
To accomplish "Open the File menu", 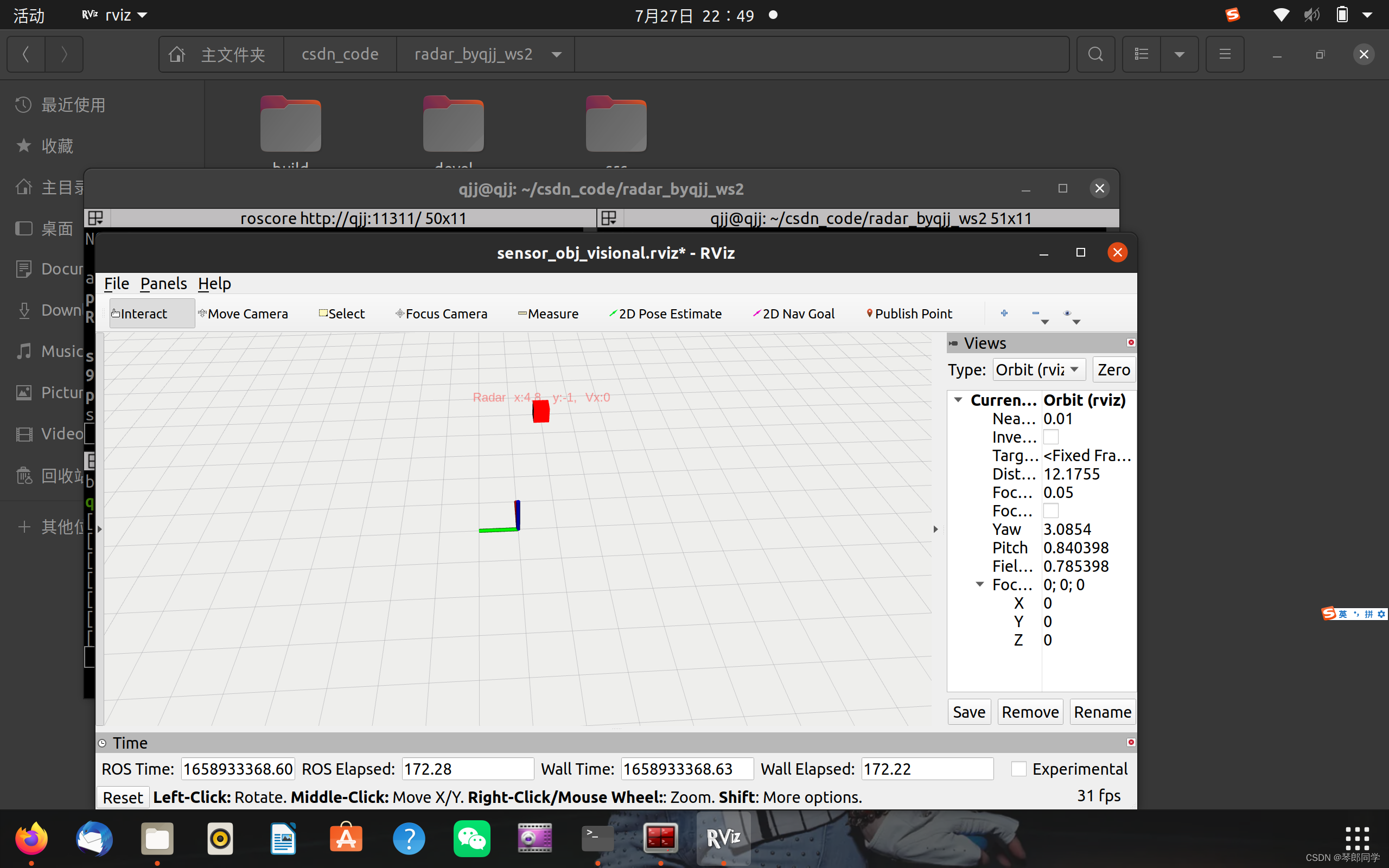I will (x=116, y=284).
